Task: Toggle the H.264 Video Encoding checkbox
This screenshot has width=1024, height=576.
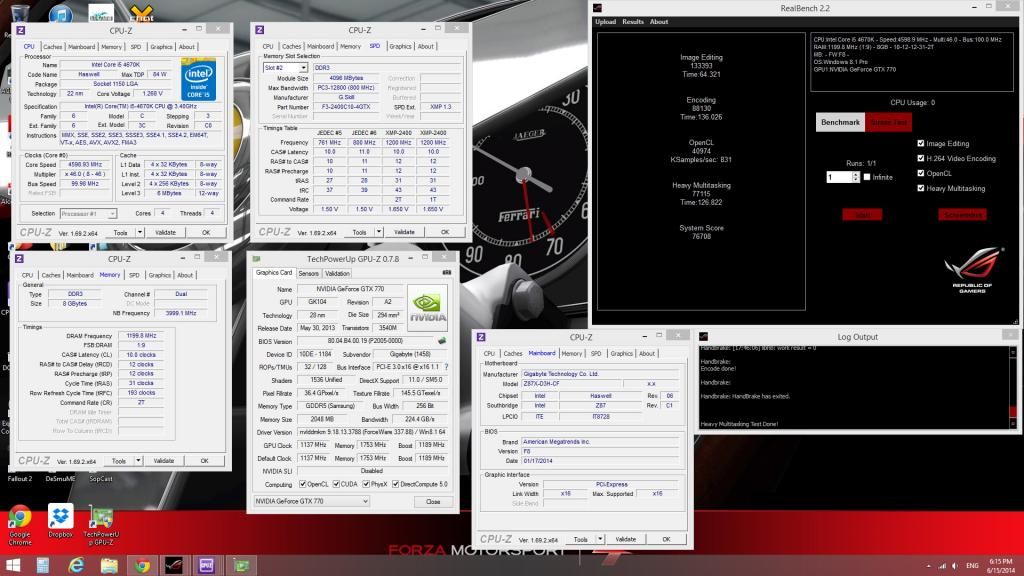Action: click(920, 158)
